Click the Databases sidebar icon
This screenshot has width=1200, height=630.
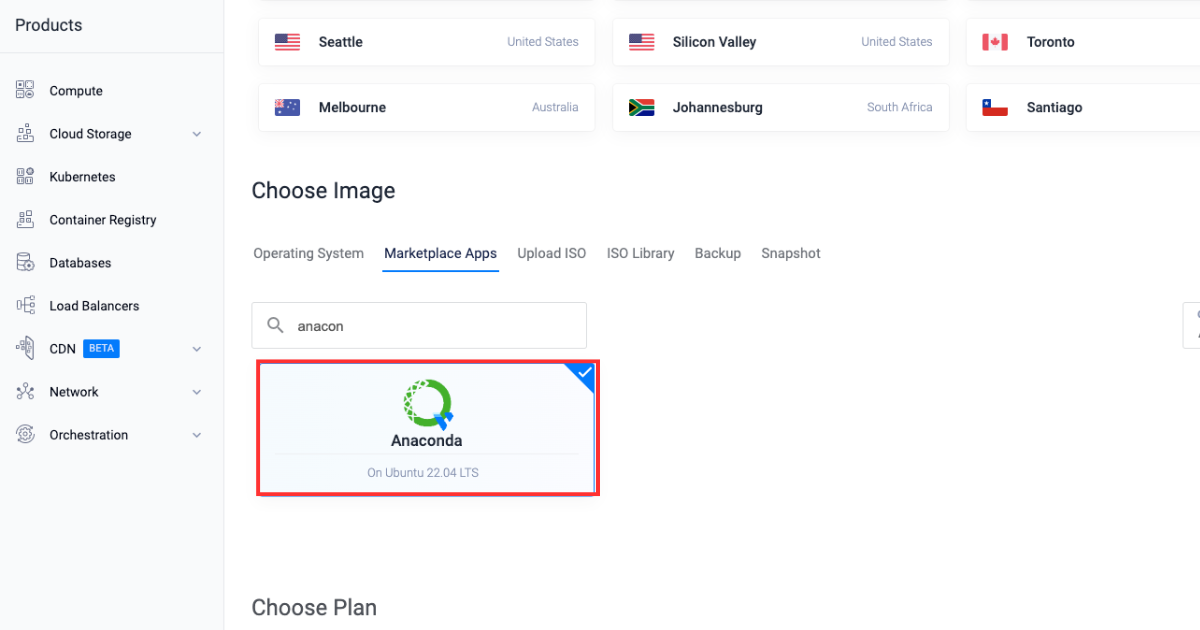[25, 263]
